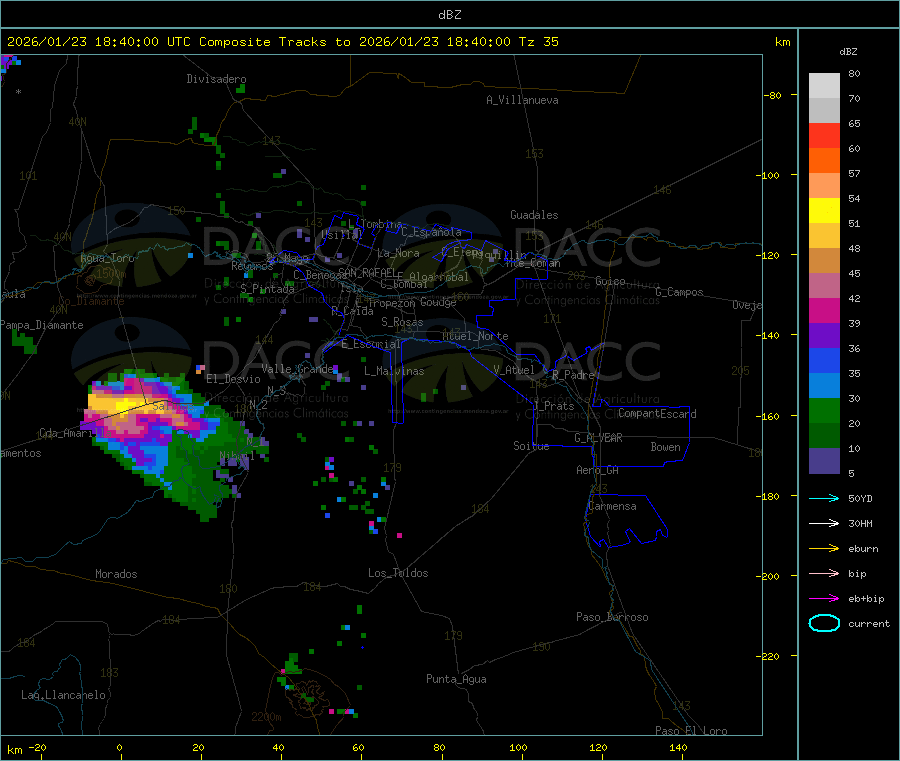The image size is (900, 761).
Task: Click the '2200m' elevation contour label
Action: tap(266, 717)
